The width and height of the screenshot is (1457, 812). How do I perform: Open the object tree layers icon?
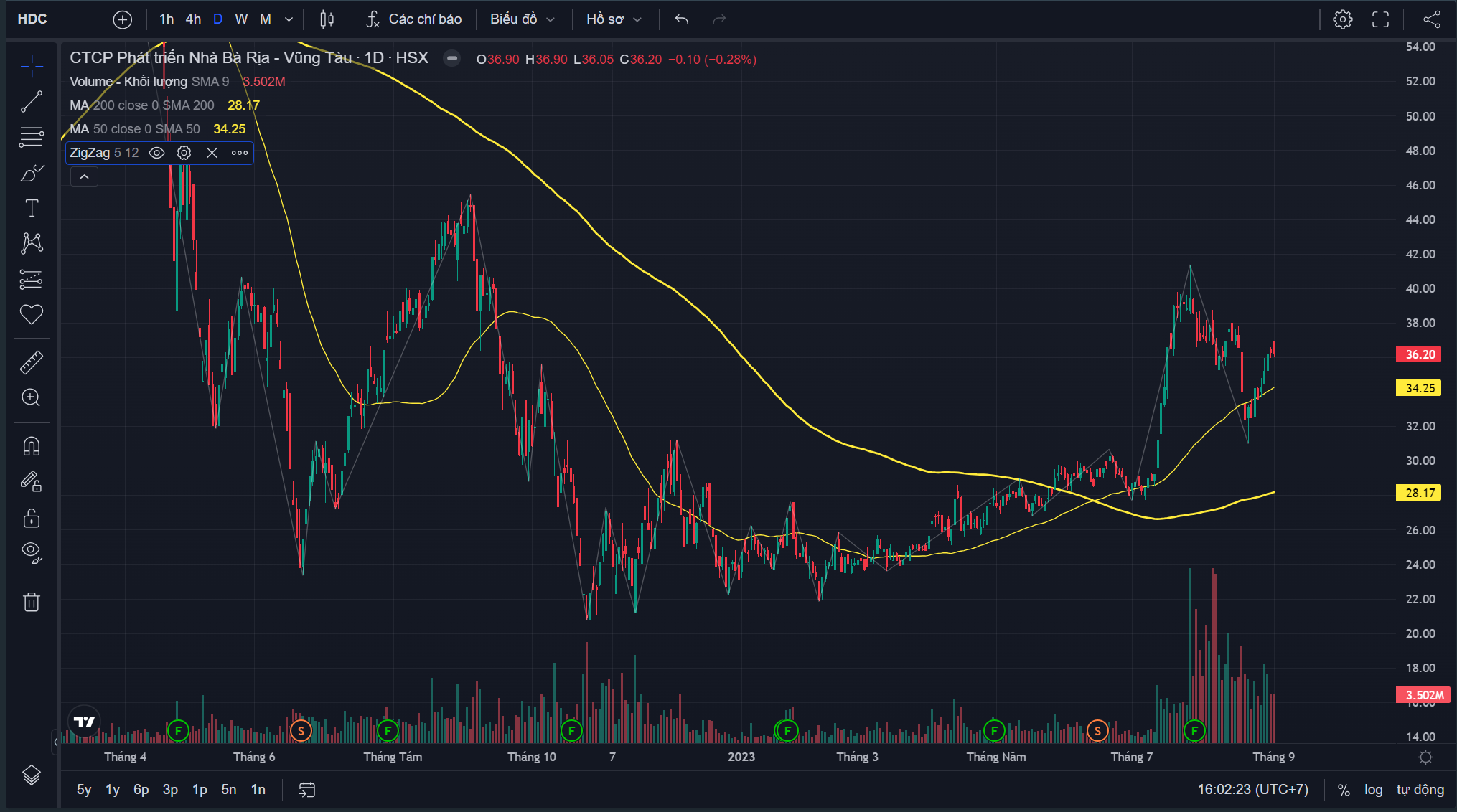tap(31, 775)
